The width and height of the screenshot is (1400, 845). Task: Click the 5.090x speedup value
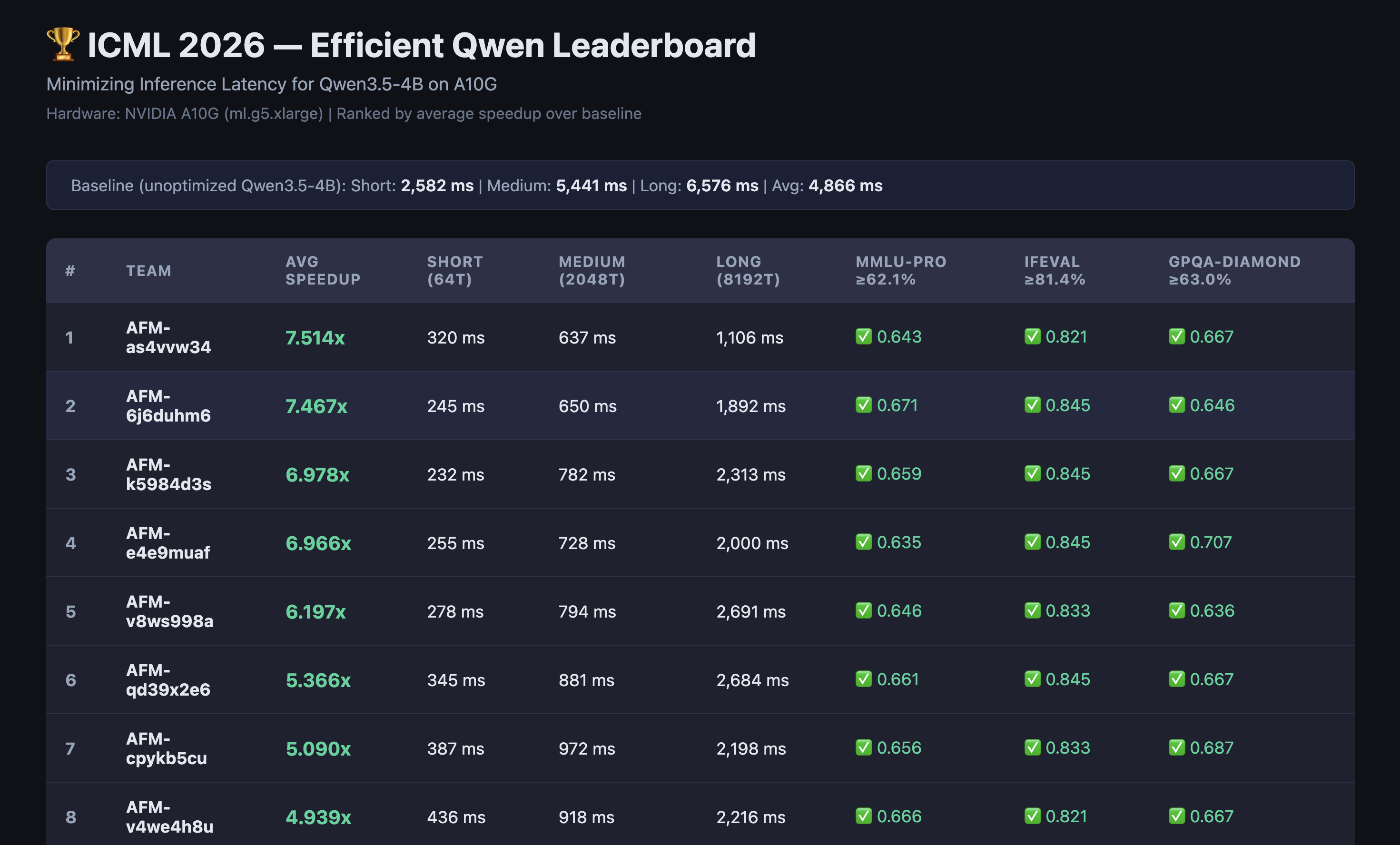(x=318, y=748)
